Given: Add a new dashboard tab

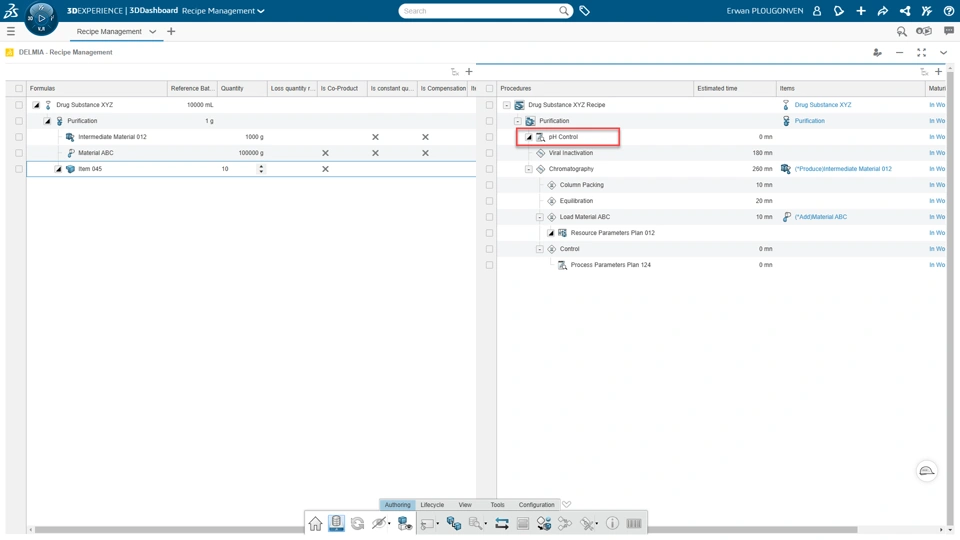Looking at the screenshot, I should pyautogui.click(x=171, y=31).
